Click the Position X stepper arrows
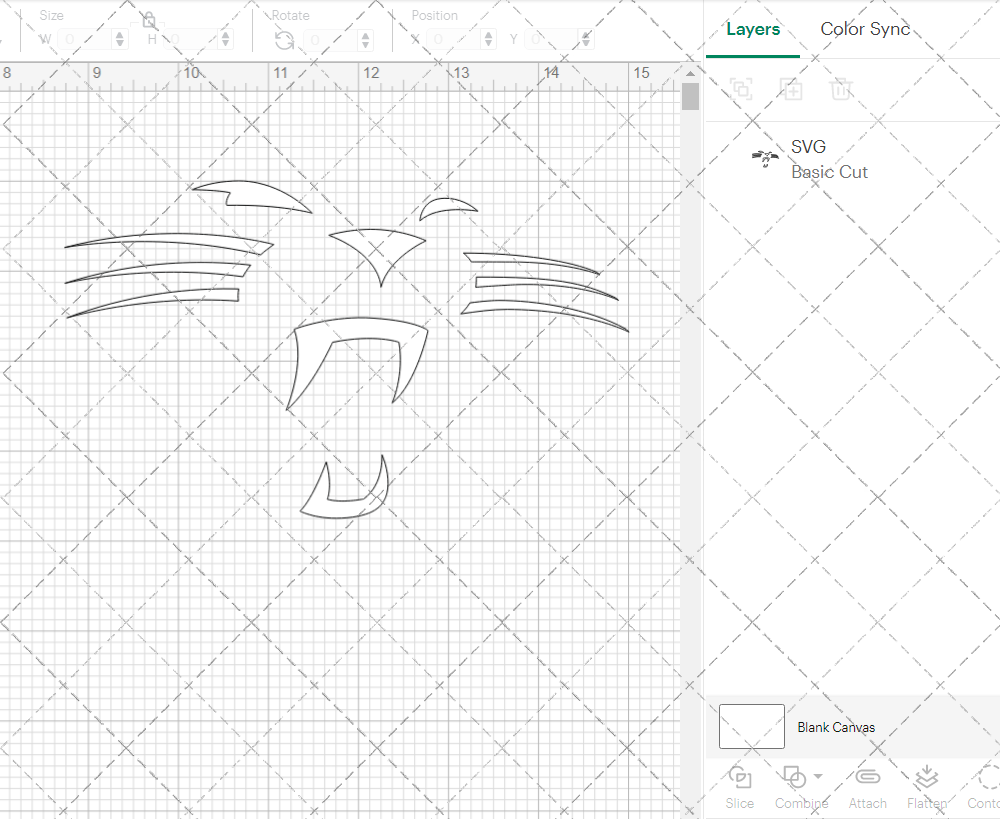The image size is (1000, 819). (489, 40)
